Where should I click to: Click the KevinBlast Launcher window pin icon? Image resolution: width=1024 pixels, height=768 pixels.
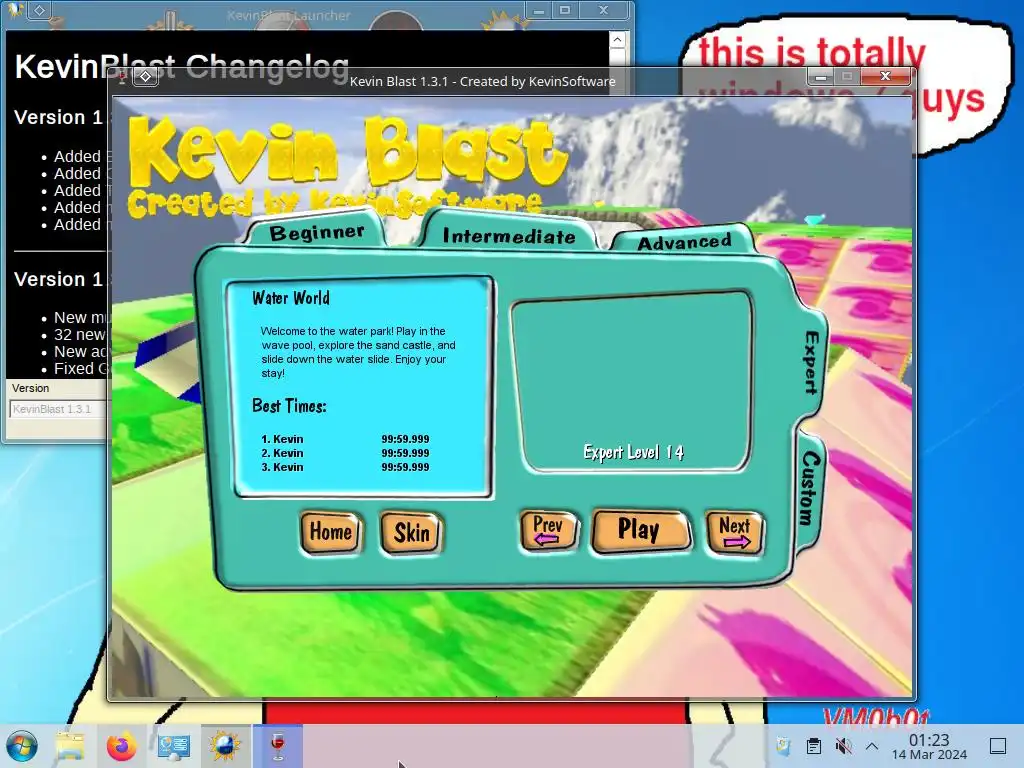(39, 10)
